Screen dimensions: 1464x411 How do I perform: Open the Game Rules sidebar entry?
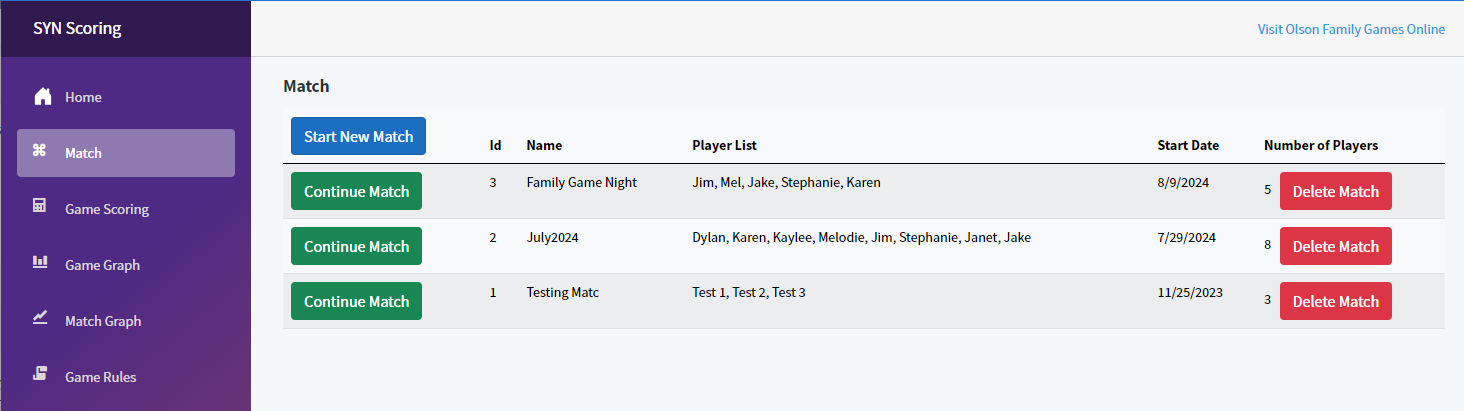(x=100, y=377)
